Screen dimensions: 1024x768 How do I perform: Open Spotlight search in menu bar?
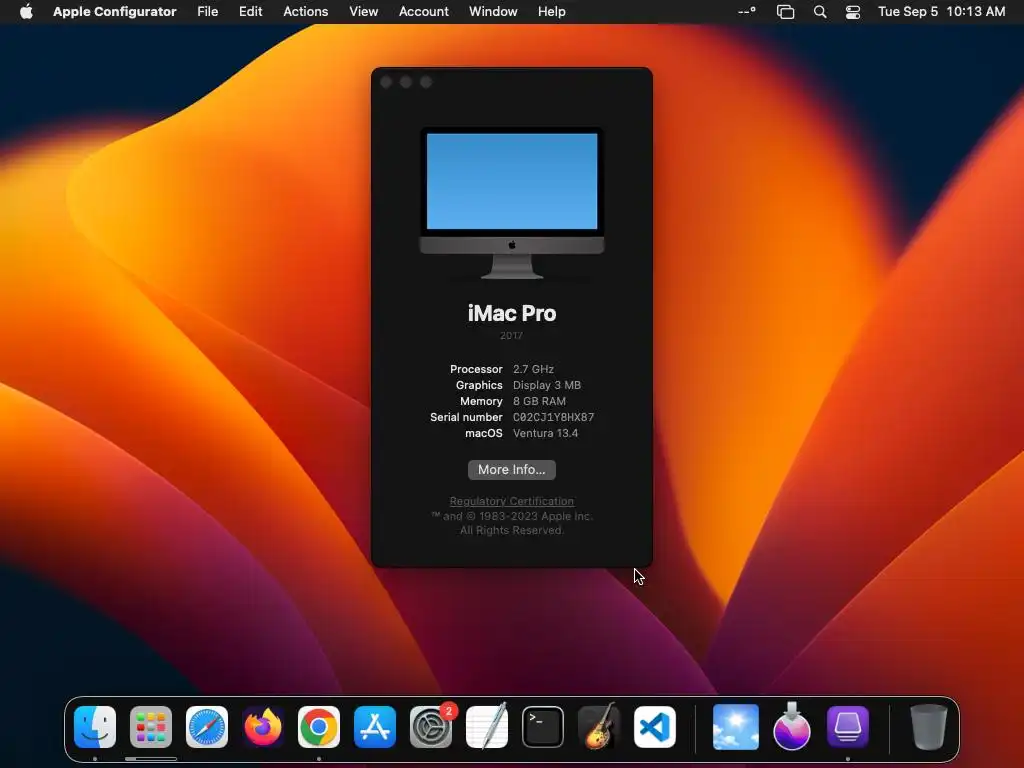820,12
